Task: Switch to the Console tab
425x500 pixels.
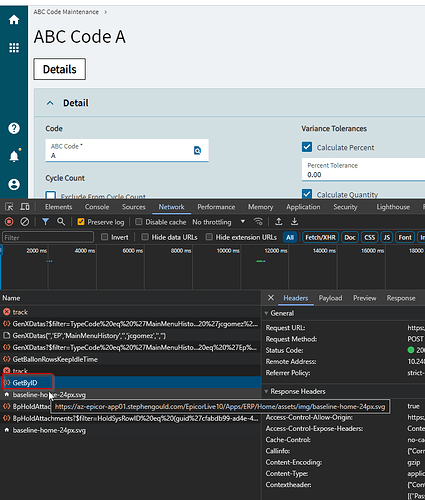Action: pyautogui.click(x=97, y=207)
